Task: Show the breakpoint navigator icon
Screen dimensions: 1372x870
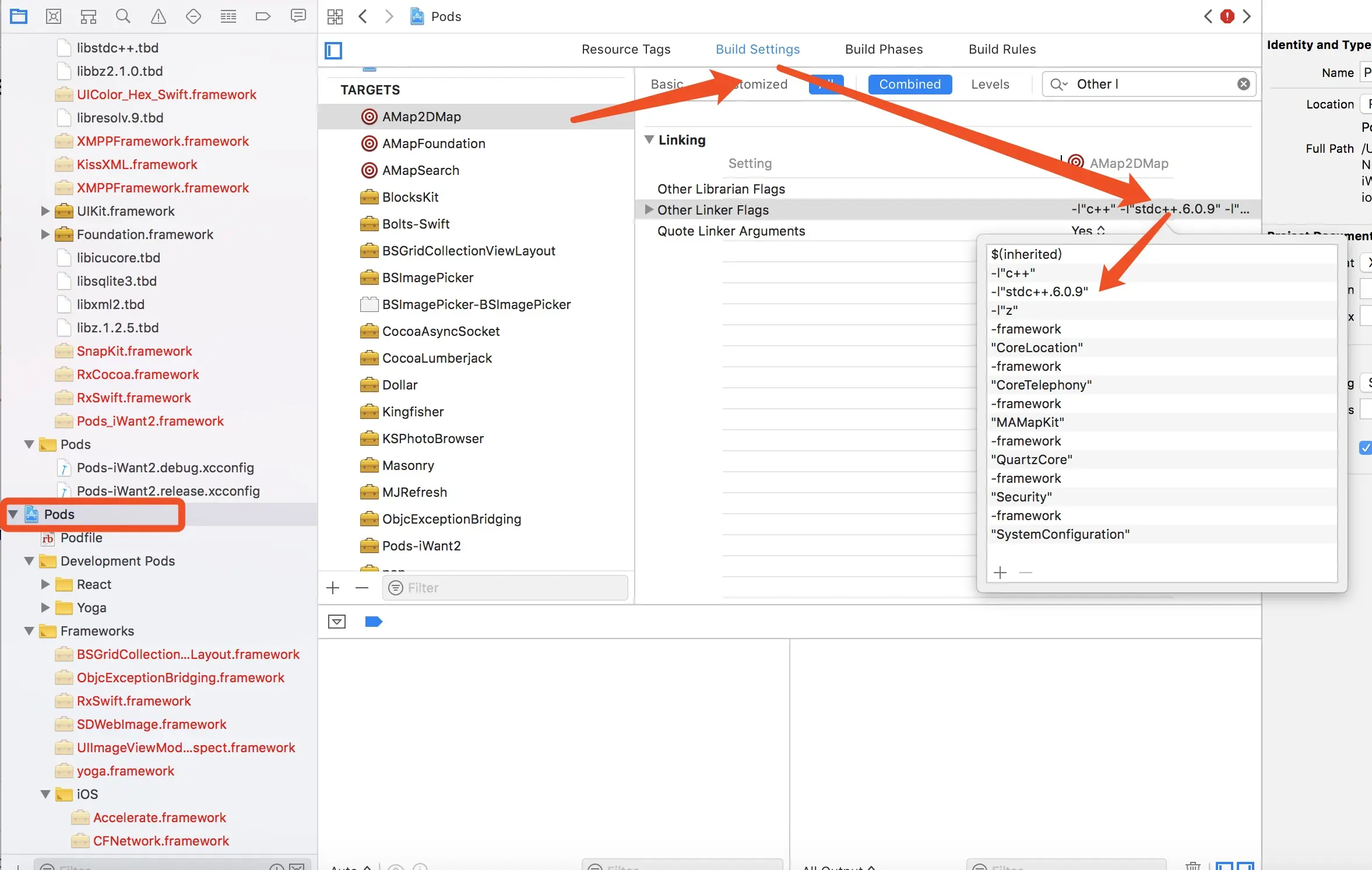Action: (x=263, y=16)
